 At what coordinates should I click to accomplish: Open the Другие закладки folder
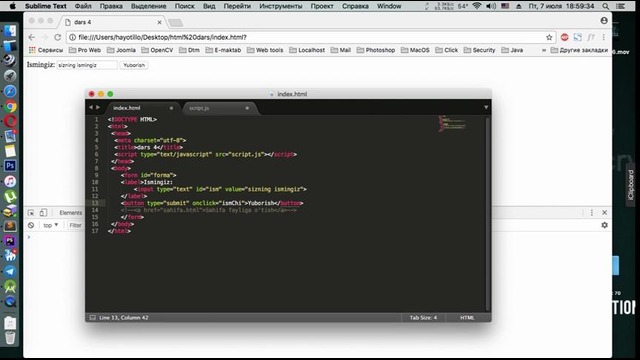click(579, 50)
